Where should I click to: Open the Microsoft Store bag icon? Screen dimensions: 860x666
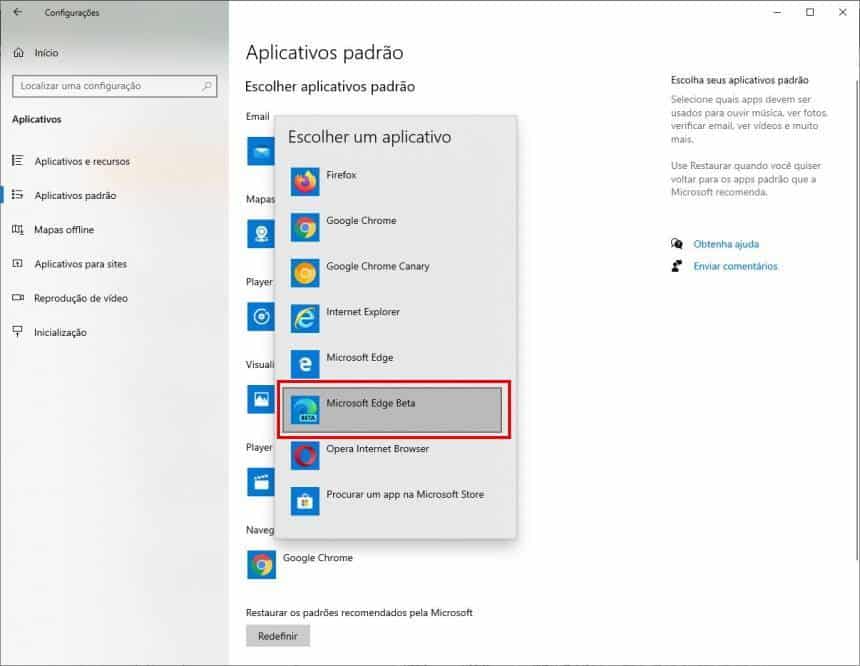pyautogui.click(x=305, y=501)
